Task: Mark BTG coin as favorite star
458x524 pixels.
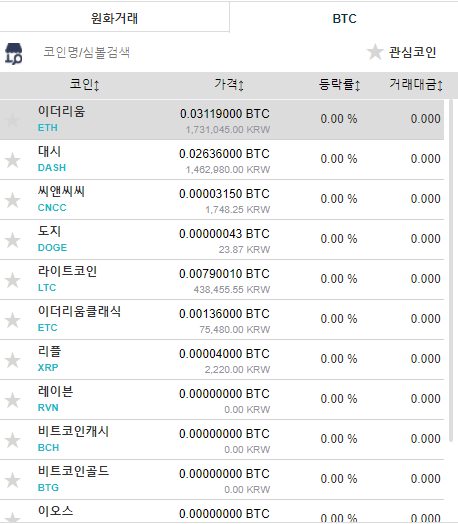Action: pos(13,480)
